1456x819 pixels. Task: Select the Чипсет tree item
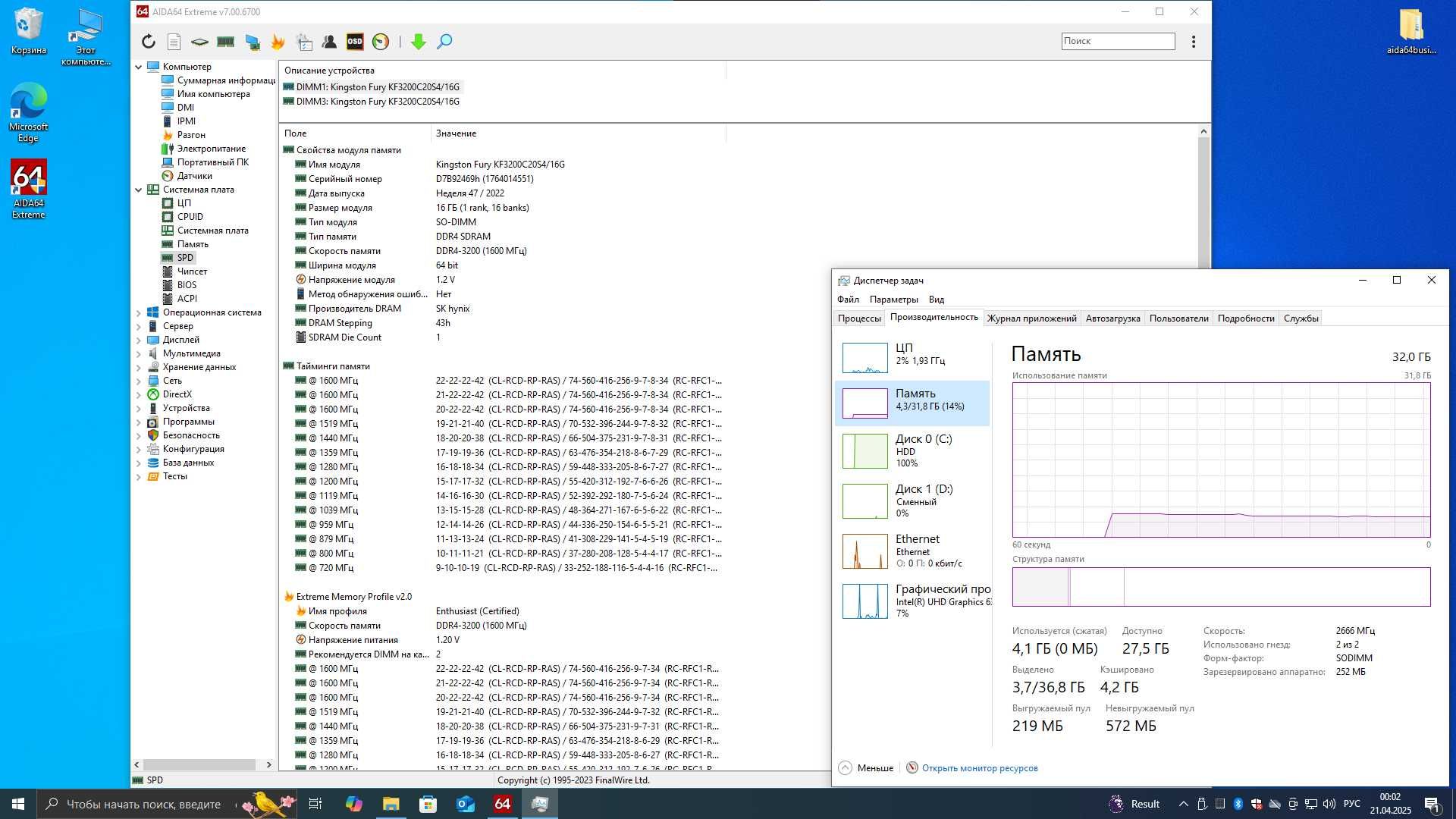(x=192, y=271)
